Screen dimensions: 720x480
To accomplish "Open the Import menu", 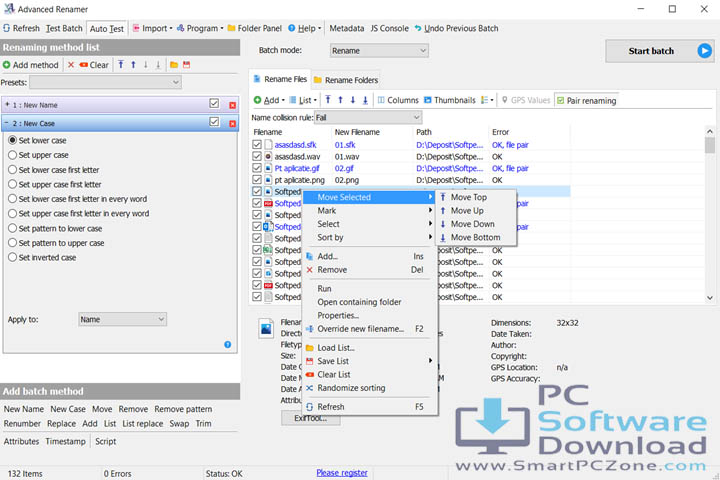I will (x=152, y=28).
